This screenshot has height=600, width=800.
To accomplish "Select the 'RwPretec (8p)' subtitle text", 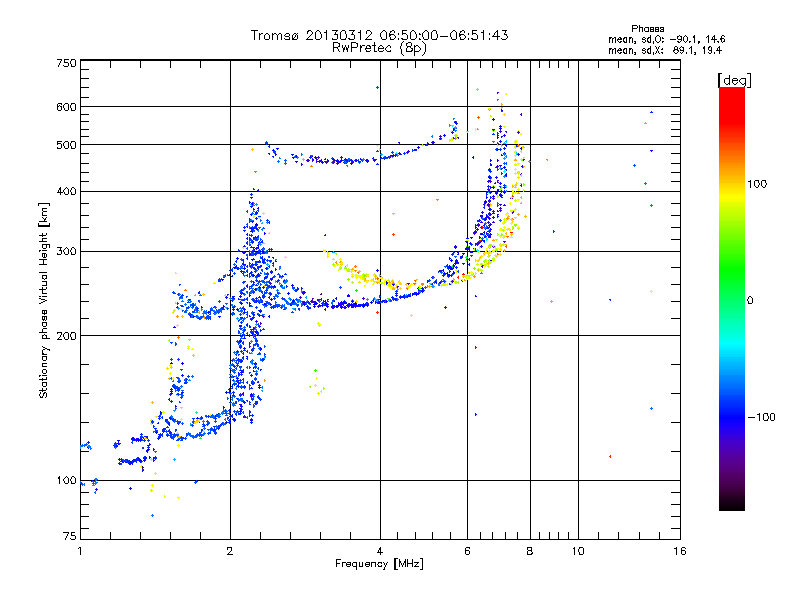I will (x=379, y=48).
